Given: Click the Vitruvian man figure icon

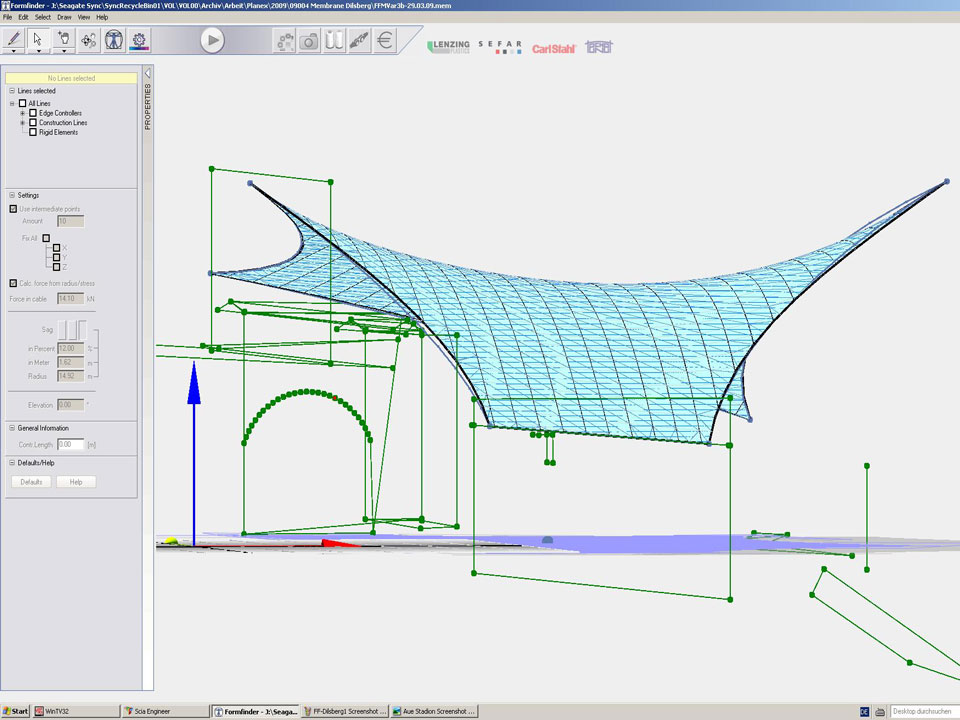Looking at the screenshot, I should (114, 40).
